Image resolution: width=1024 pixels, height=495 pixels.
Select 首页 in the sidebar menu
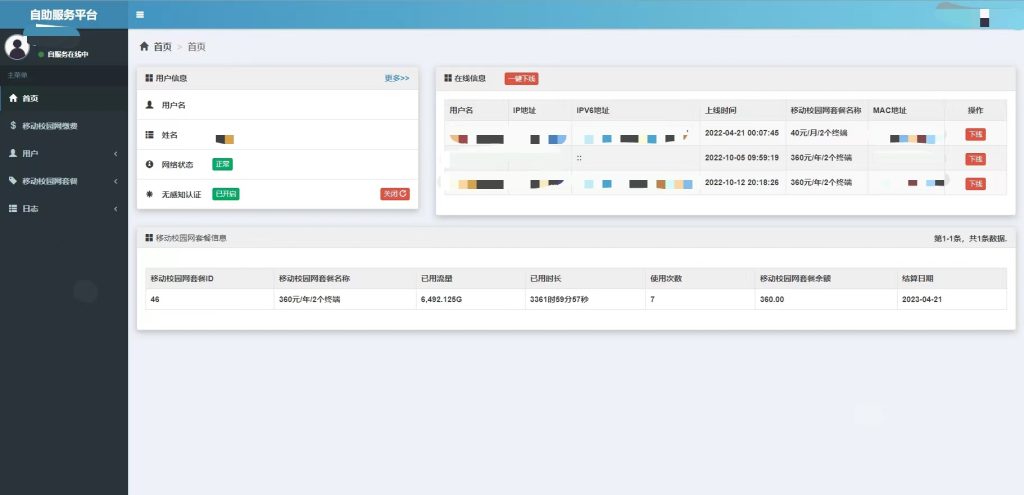tap(30, 98)
